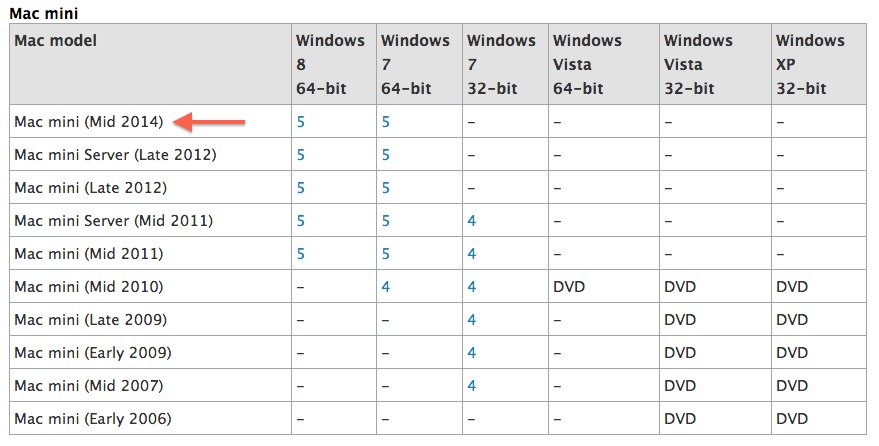Open Windows 8 link for Mac mini (Late 2012)
The image size is (879, 446).
click(x=300, y=188)
